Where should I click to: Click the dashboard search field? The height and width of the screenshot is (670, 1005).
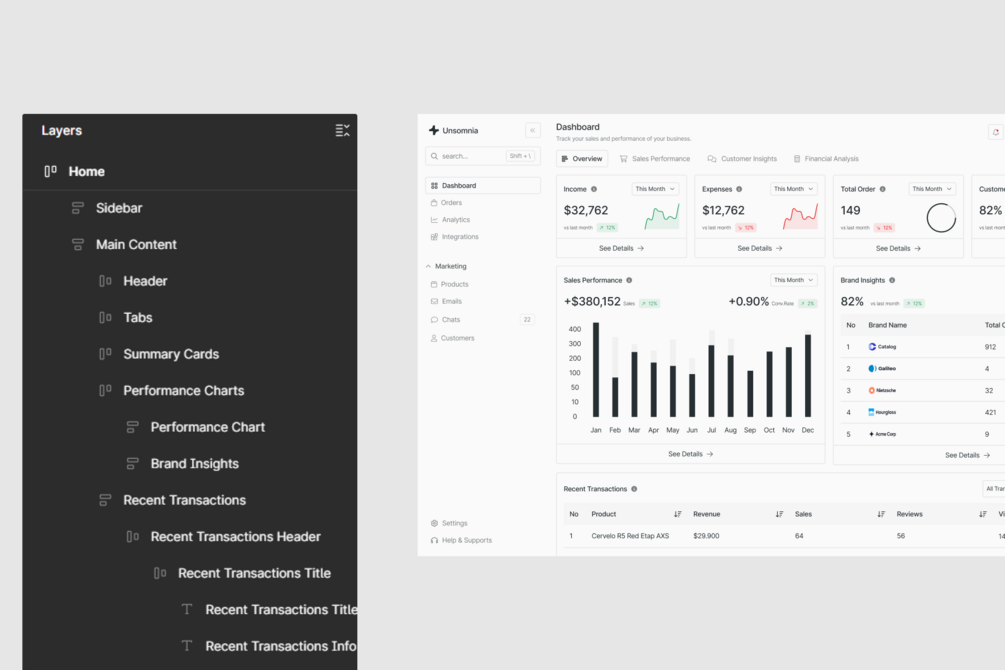click(483, 156)
